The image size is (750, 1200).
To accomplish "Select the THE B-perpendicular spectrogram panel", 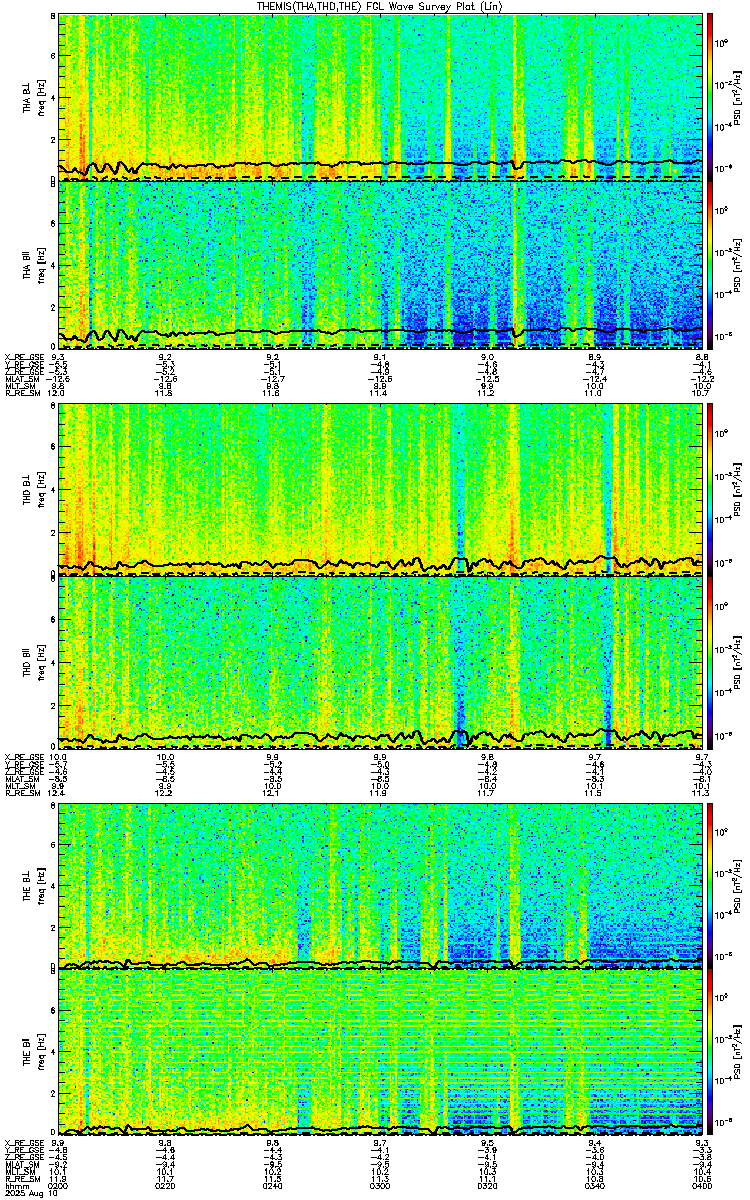I will pos(380,886).
